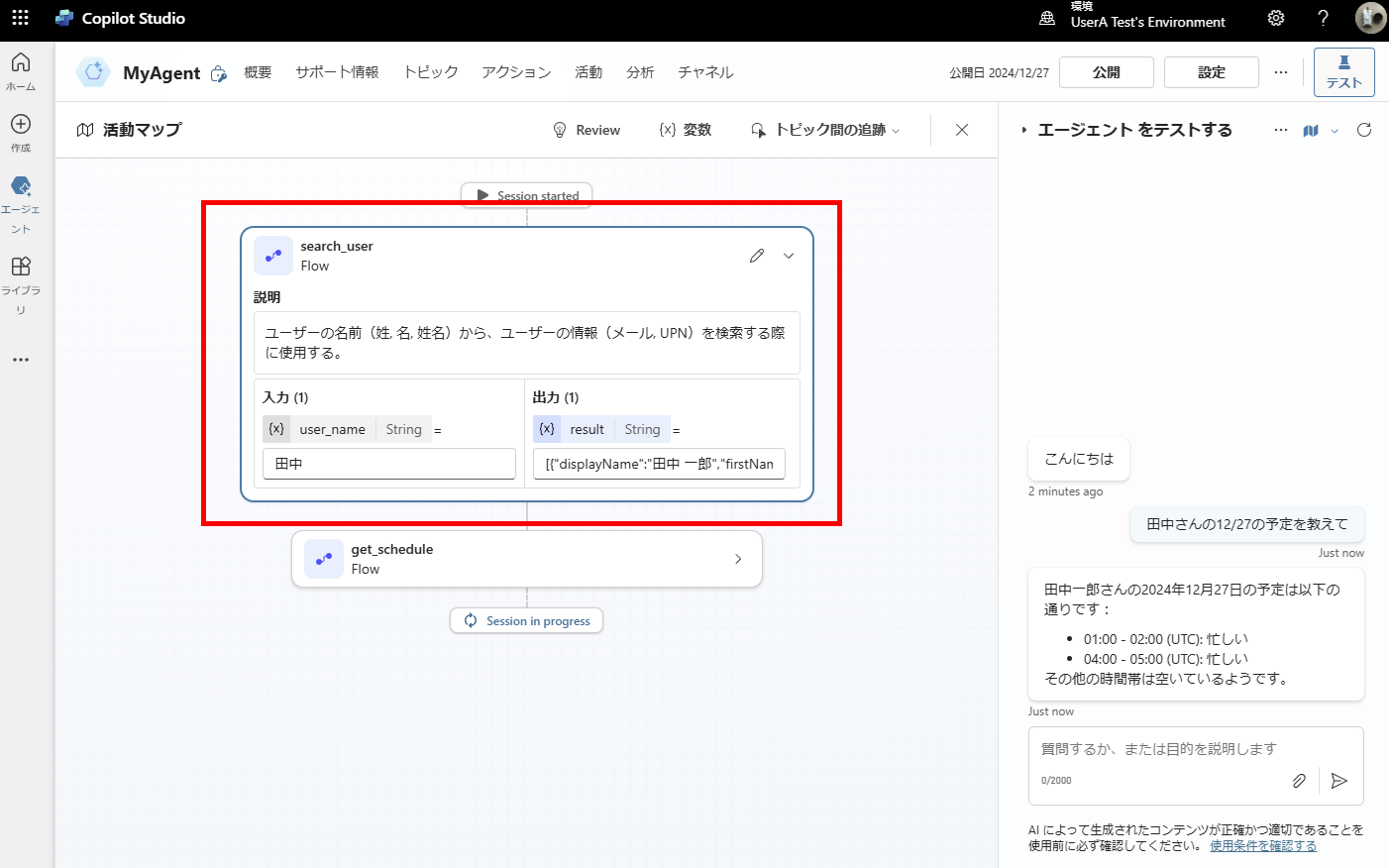Expand the get_schedule Flow node
Viewport: 1389px width, 868px height.
(737, 559)
